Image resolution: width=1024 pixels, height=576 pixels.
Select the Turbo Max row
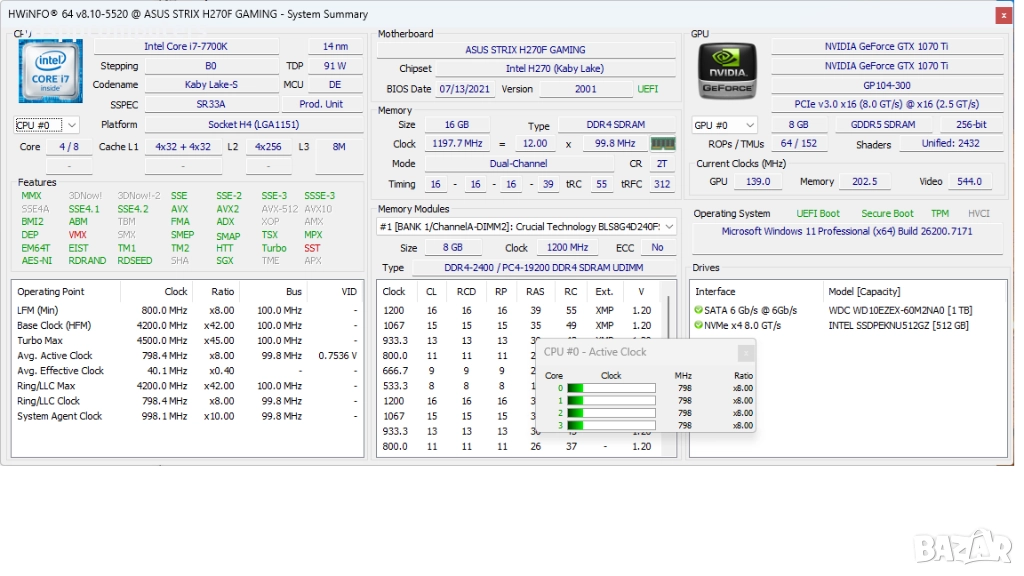[x=40, y=341]
